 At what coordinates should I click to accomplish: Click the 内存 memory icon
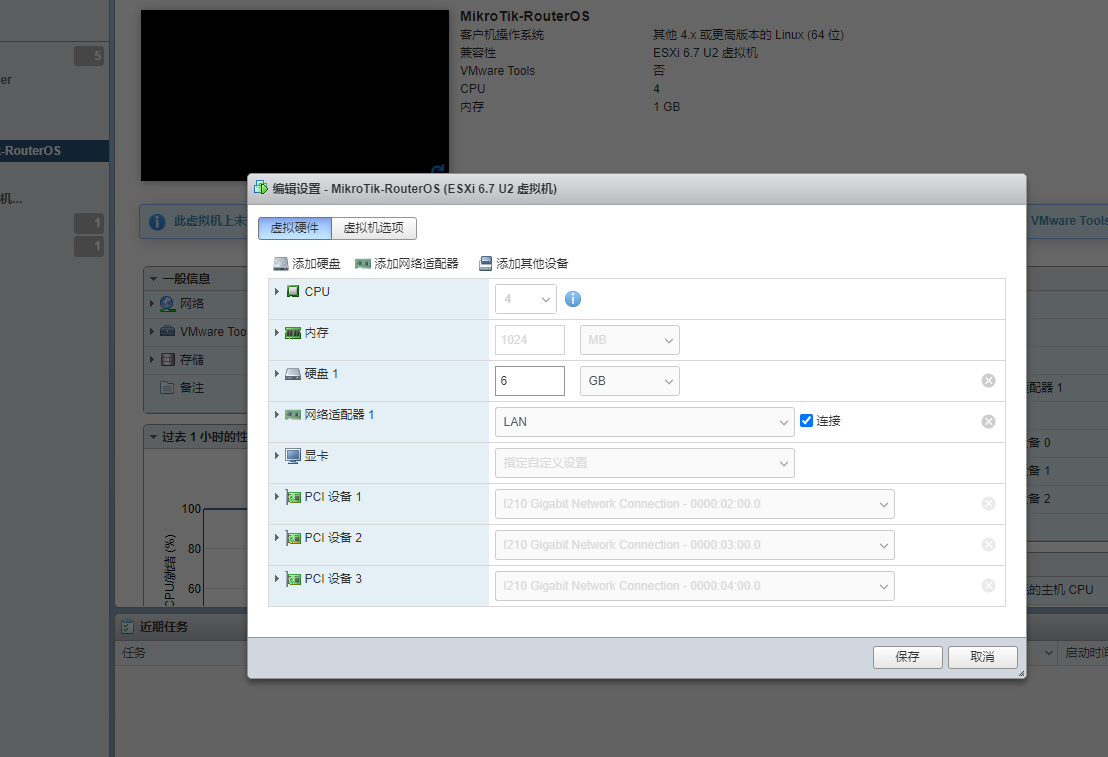(x=293, y=333)
